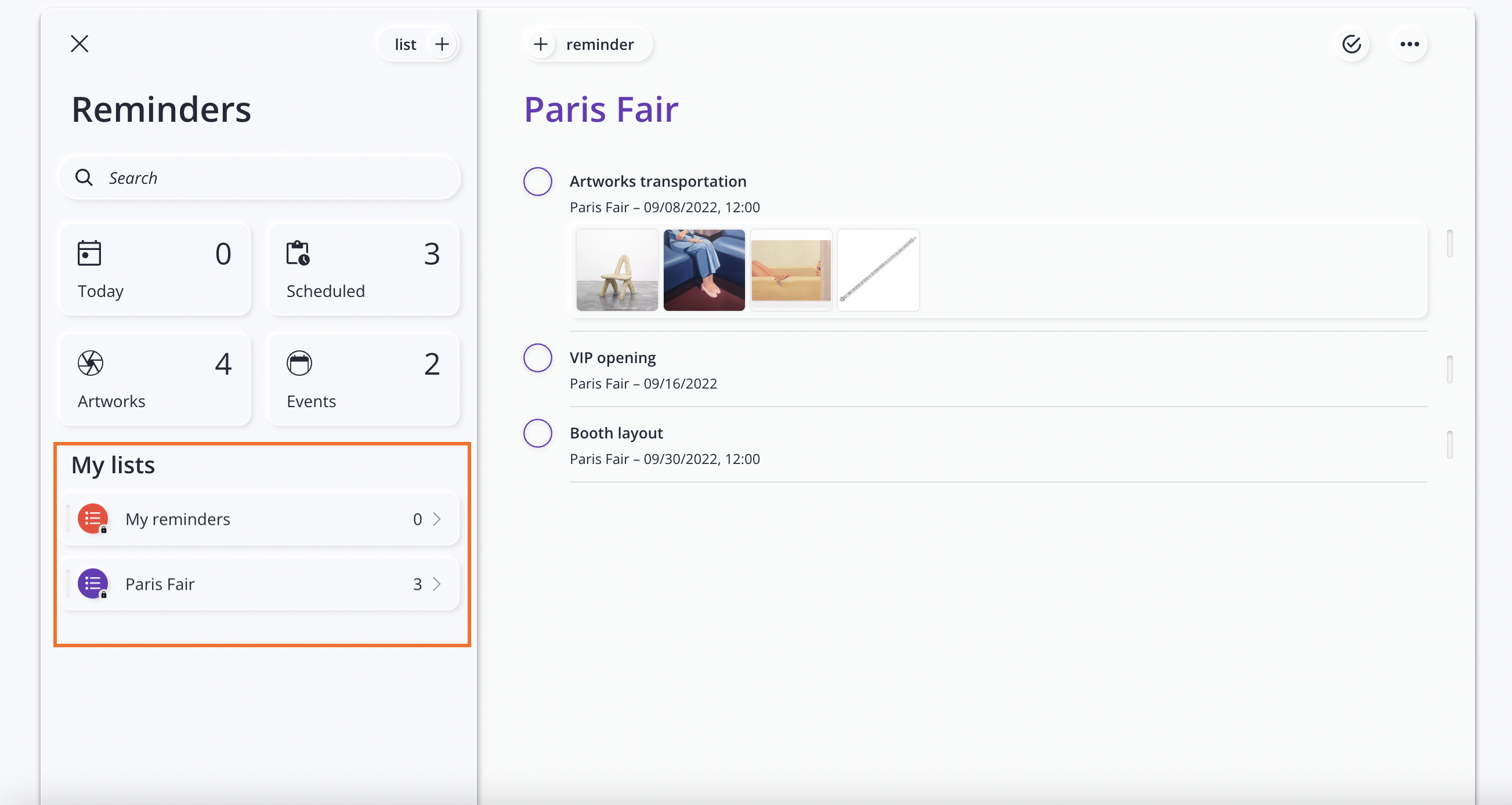Mark Artworks transportation as complete
Image resolution: width=1512 pixels, height=805 pixels.
click(x=538, y=182)
